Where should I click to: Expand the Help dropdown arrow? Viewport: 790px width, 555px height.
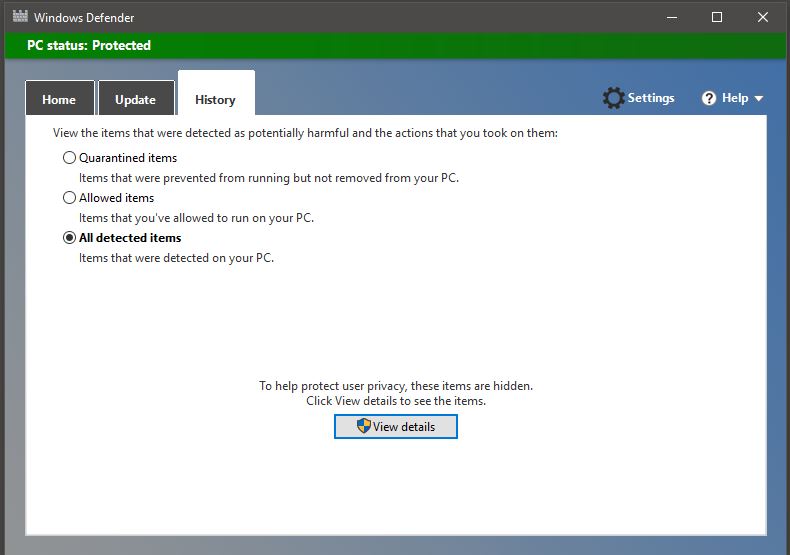pos(759,99)
